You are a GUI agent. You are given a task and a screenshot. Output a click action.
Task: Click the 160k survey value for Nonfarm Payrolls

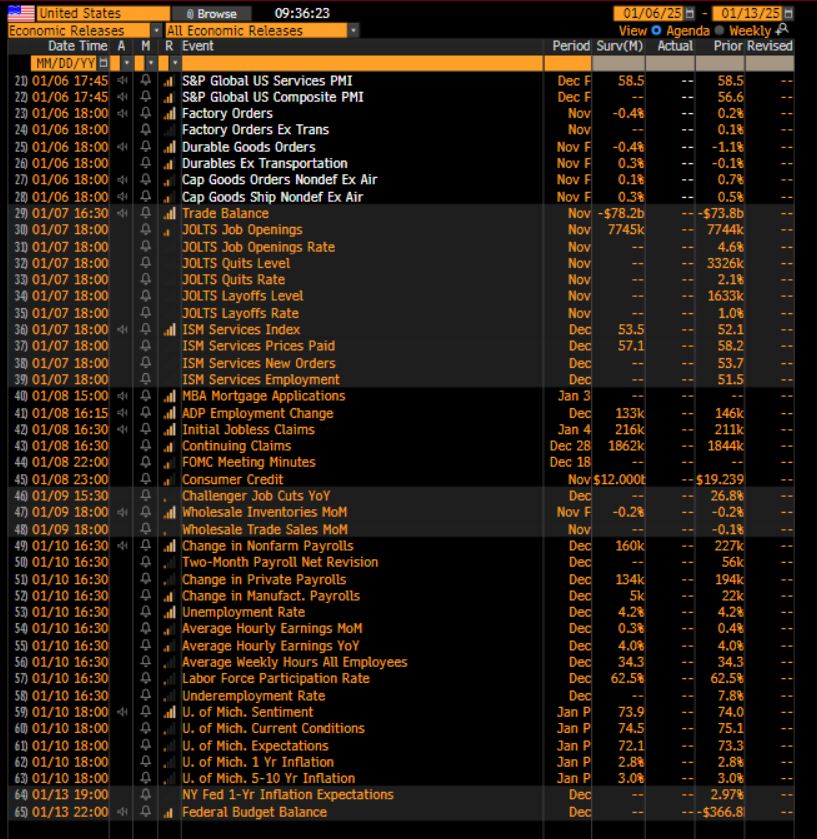tap(630, 546)
